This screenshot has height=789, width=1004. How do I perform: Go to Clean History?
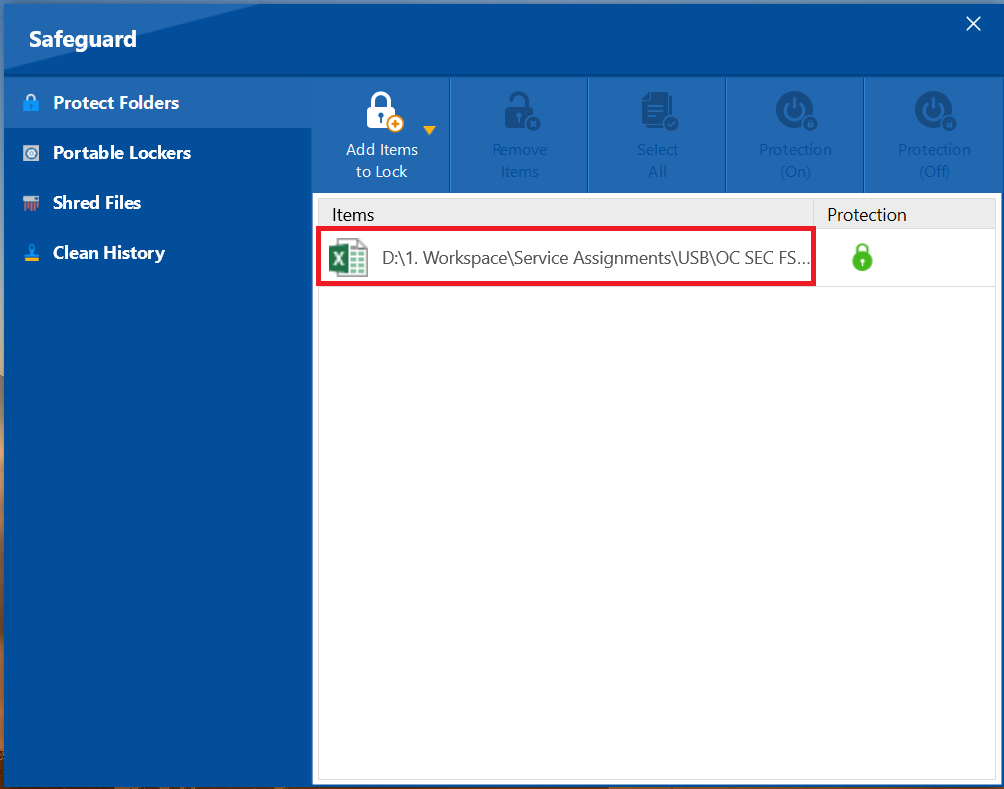(x=158, y=252)
